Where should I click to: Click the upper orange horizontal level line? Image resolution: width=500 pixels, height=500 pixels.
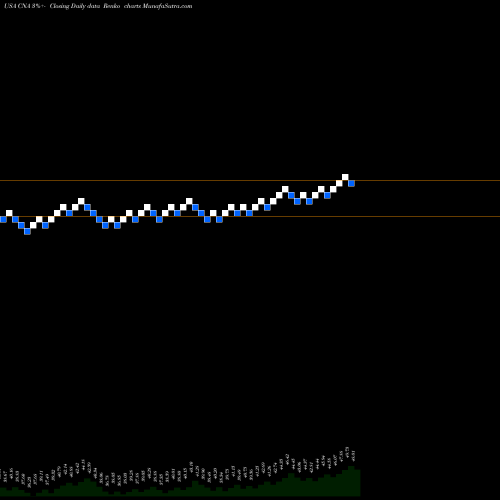(250, 180)
